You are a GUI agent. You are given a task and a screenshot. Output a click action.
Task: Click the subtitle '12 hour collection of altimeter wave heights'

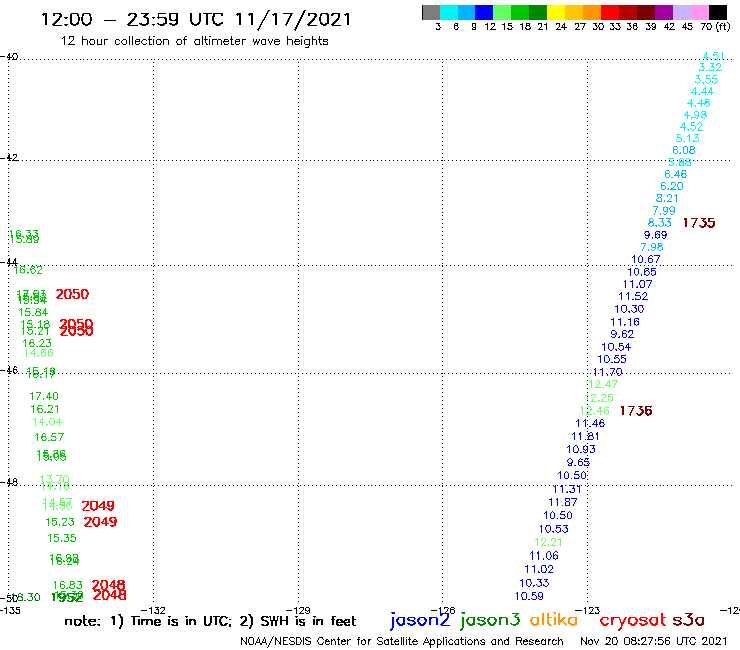[194, 41]
